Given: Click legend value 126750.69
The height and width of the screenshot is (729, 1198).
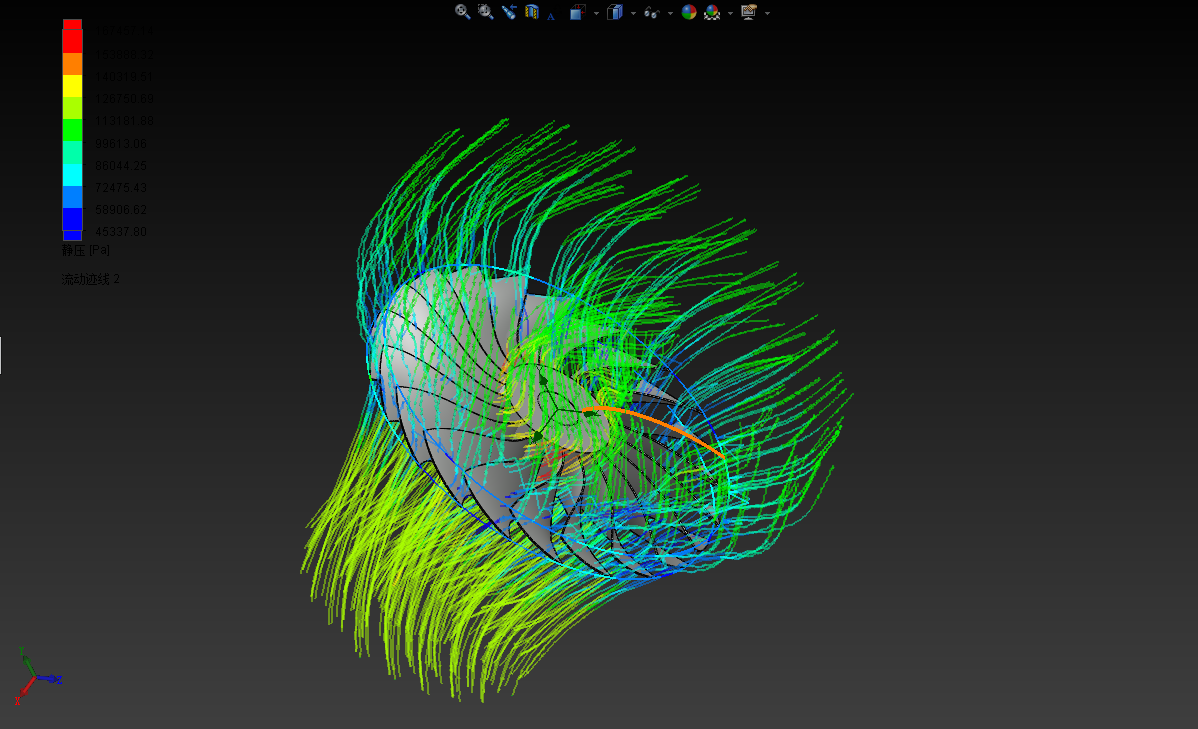Looking at the screenshot, I should coord(124,99).
